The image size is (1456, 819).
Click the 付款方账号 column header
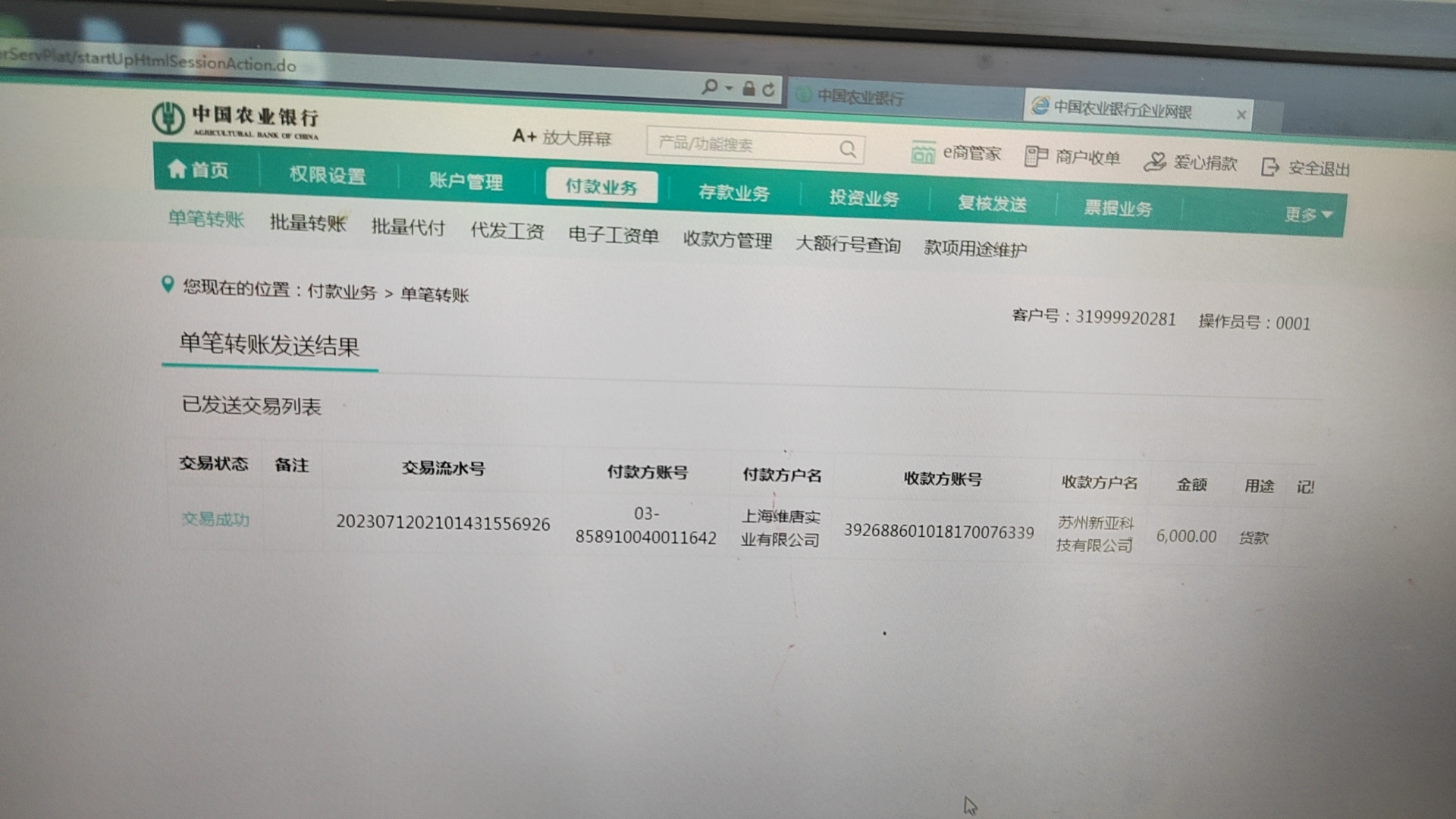click(x=647, y=472)
